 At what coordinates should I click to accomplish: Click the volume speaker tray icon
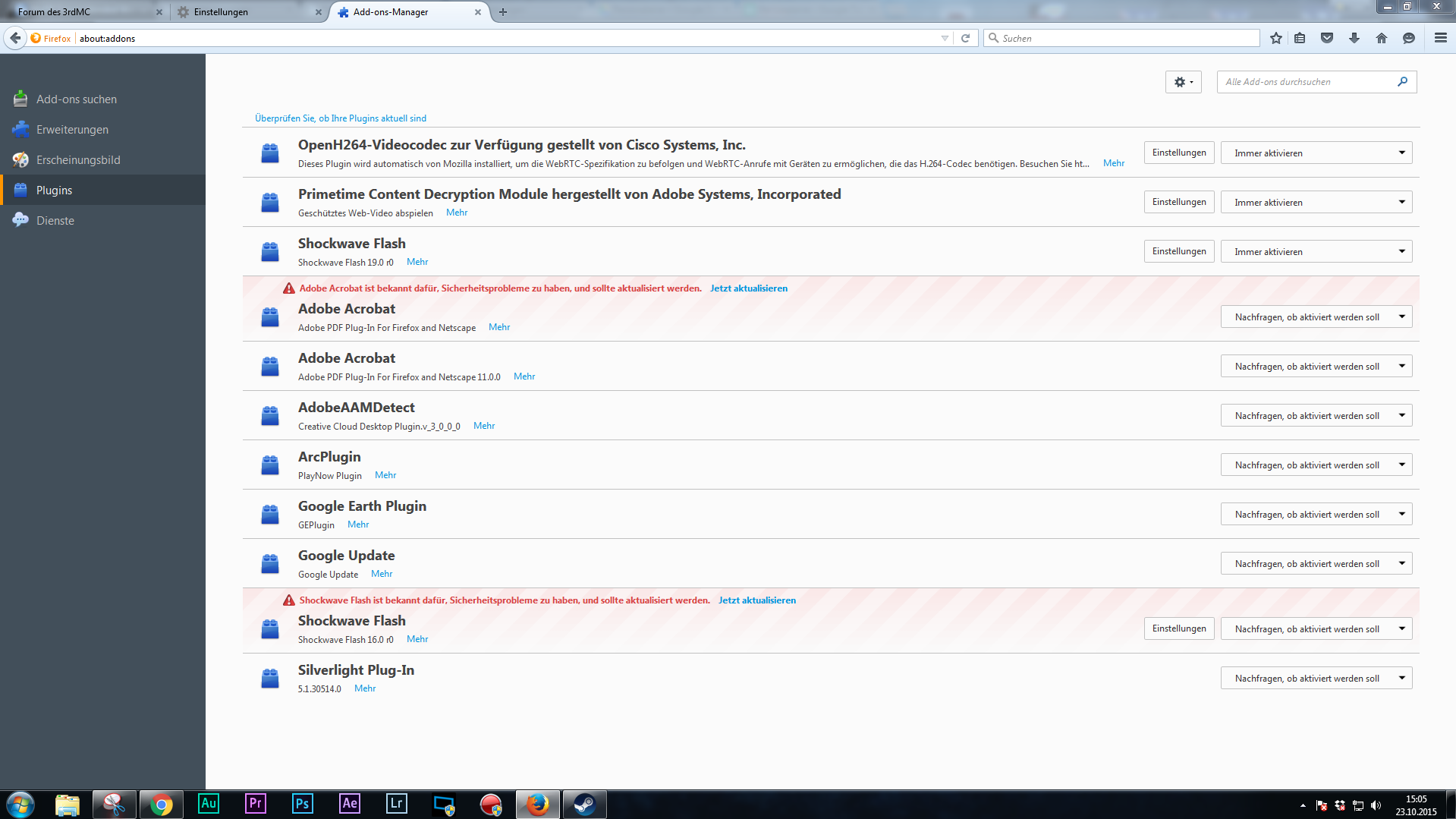(1376, 805)
